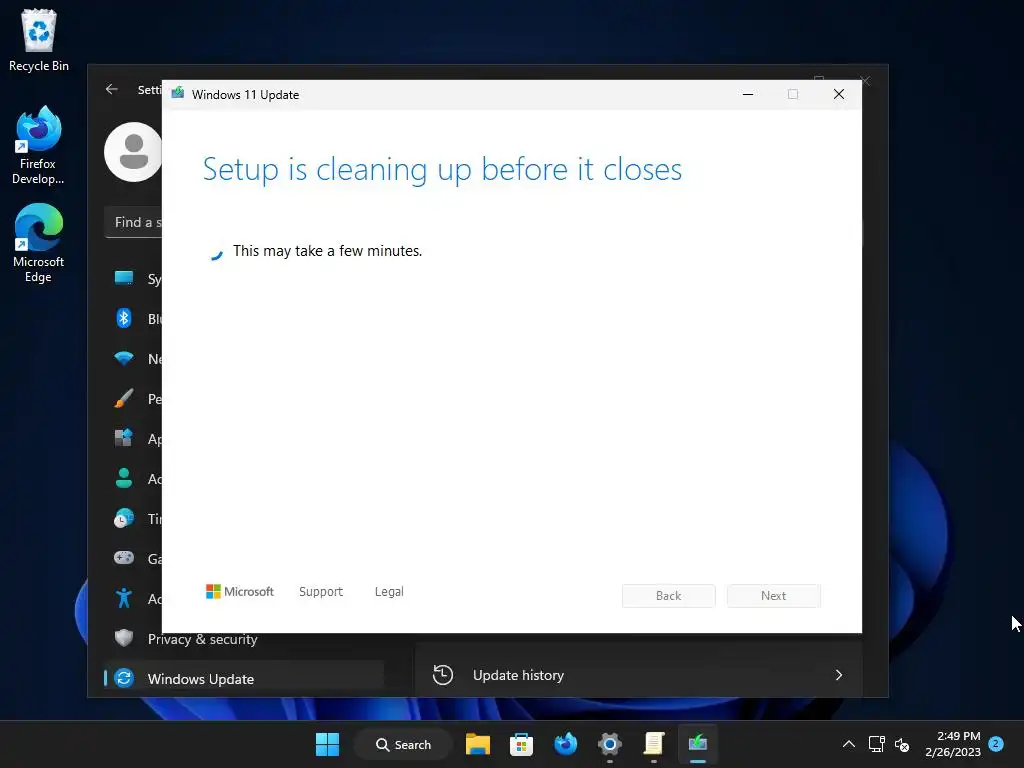Viewport: 1024px width, 768px height.
Task: Click the Windows 11 Update title bar icon
Action: [178, 94]
